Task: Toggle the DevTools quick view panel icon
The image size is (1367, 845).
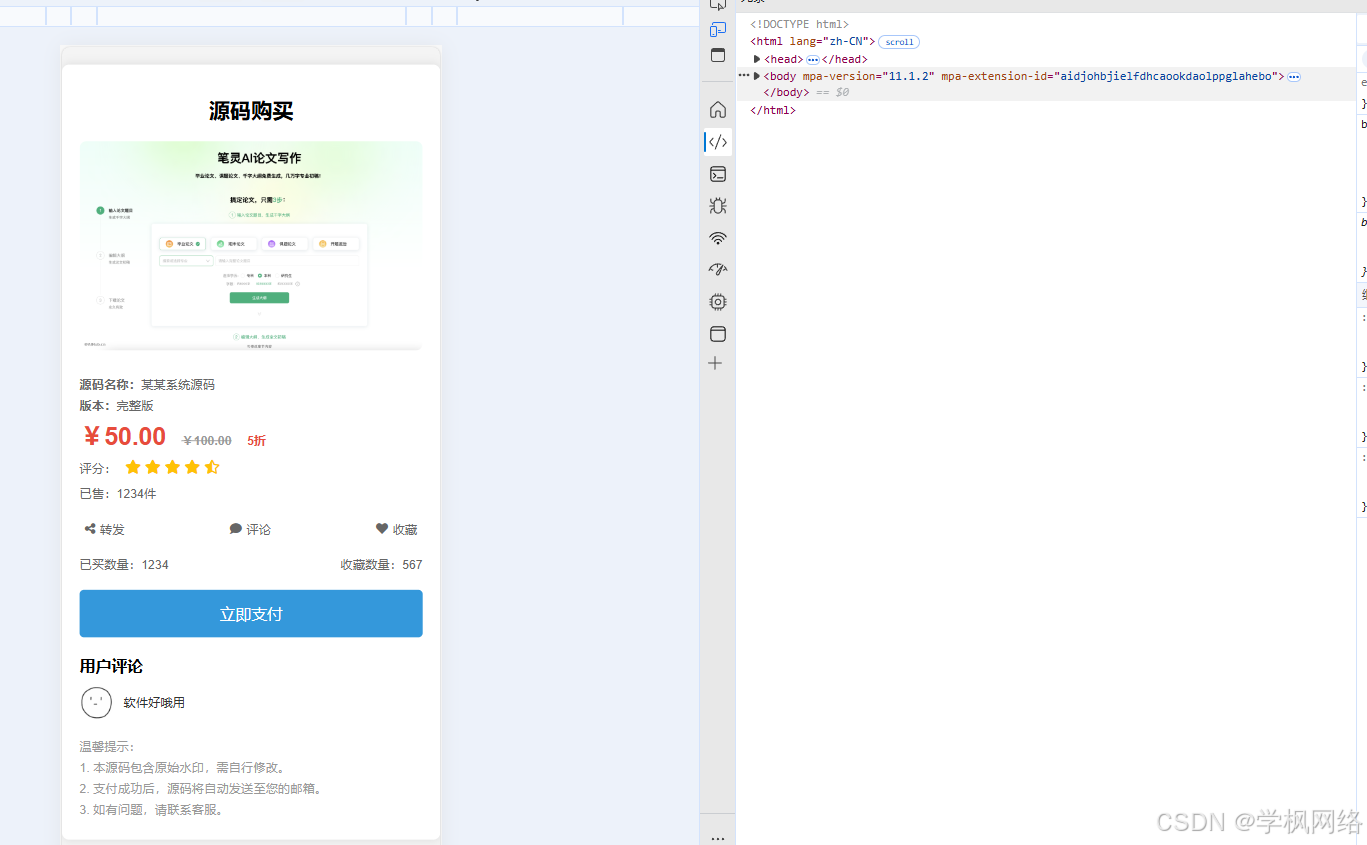Action: tap(718, 56)
